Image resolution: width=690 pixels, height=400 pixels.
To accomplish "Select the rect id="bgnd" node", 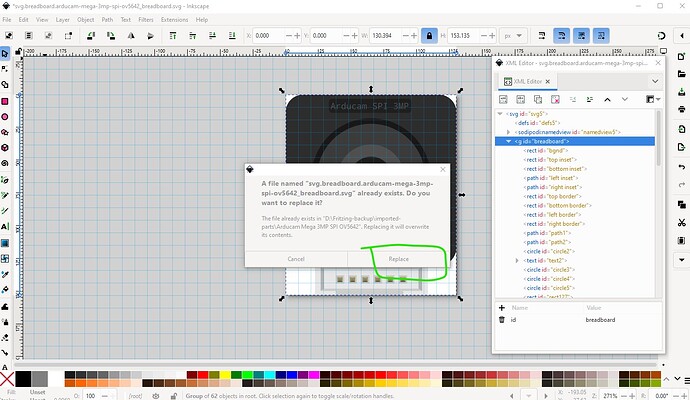I will point(545,150).
